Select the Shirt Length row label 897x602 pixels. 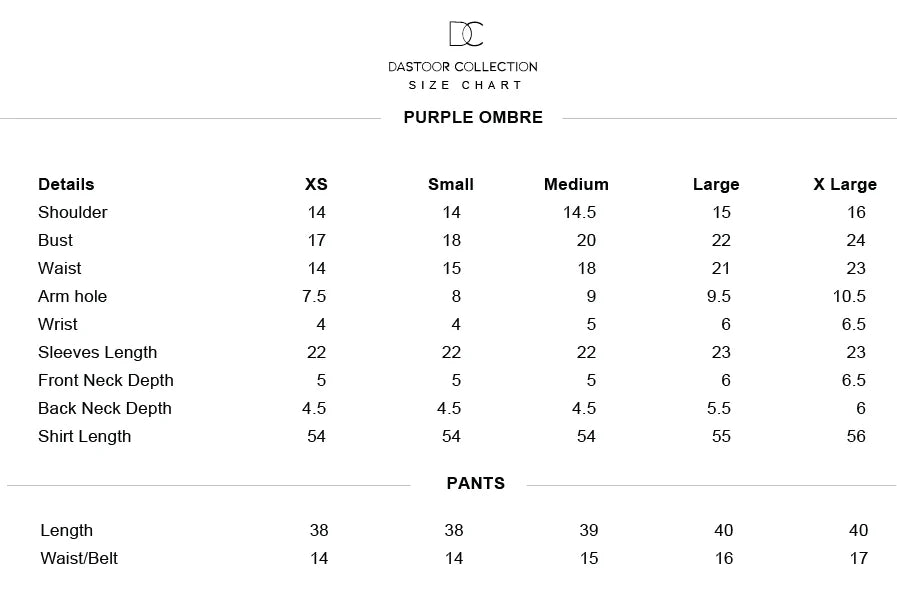pyautogui.click(x=85, y=437)
